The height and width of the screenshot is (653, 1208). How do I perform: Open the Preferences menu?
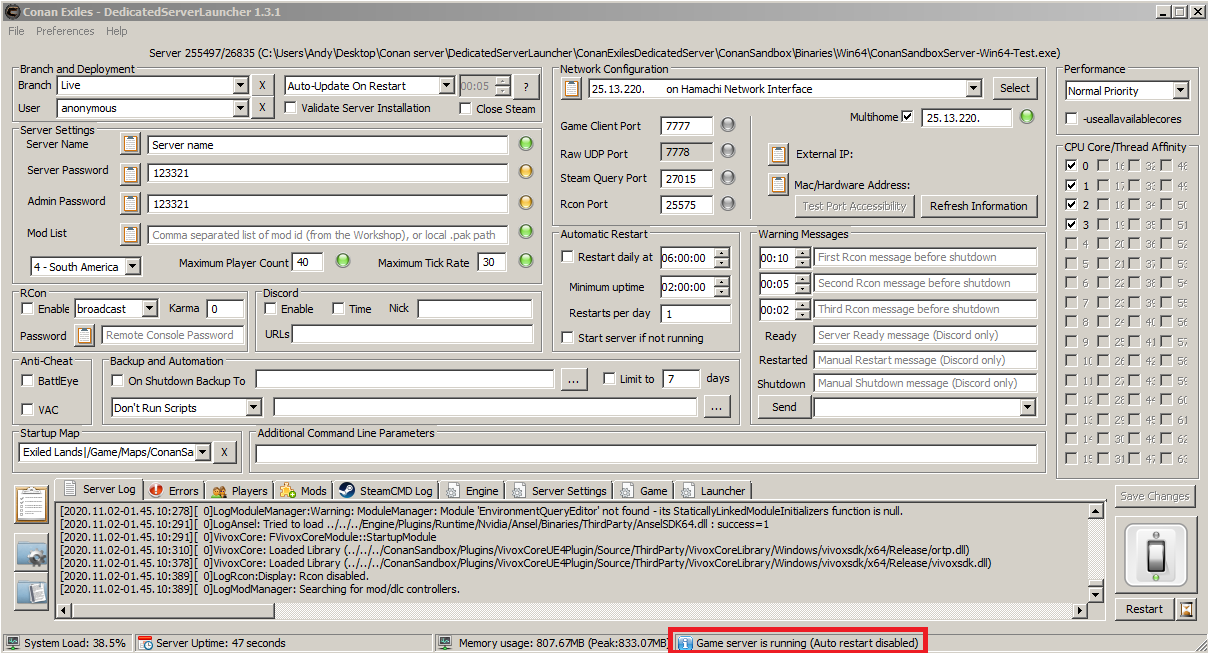pos(65,31)
